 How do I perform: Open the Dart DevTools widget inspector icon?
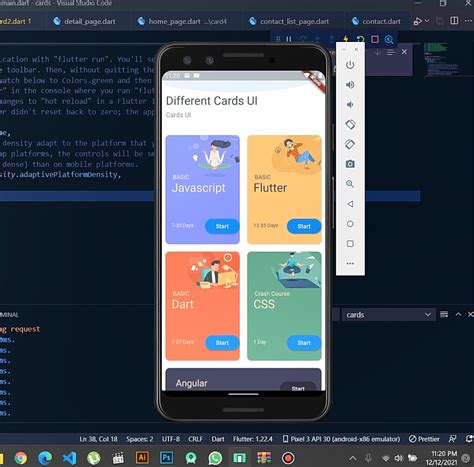pyautogui.click(x=389, y=39)
